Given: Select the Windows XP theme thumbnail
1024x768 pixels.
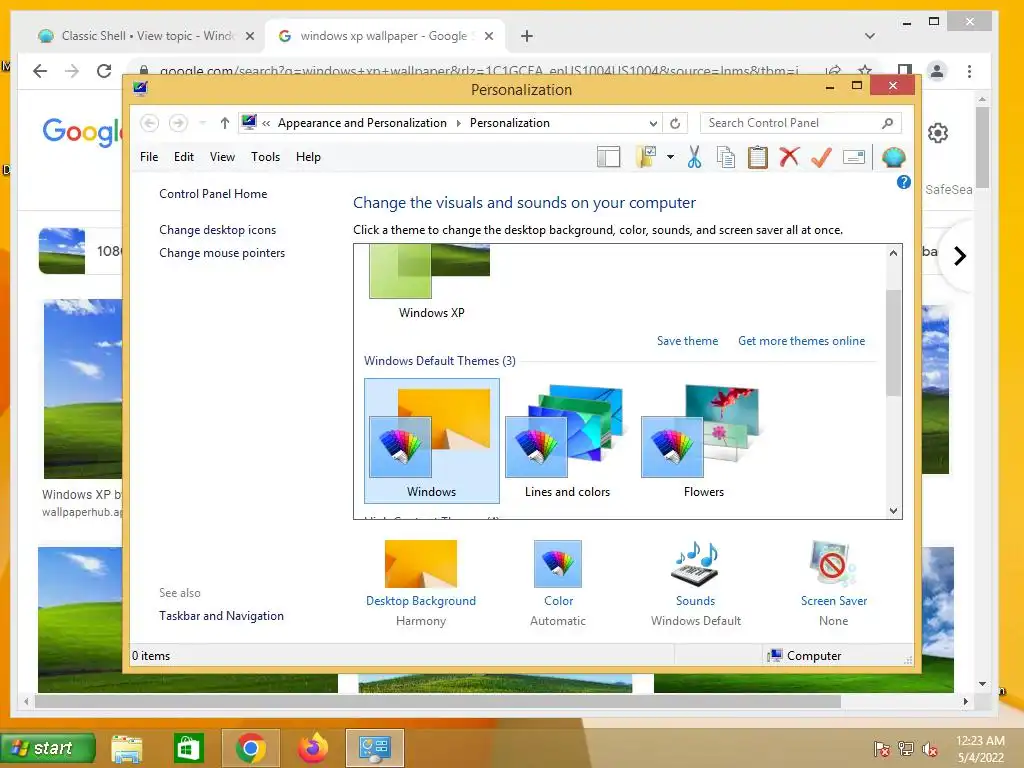Looking at the screenshot, I should click(431, 281).
